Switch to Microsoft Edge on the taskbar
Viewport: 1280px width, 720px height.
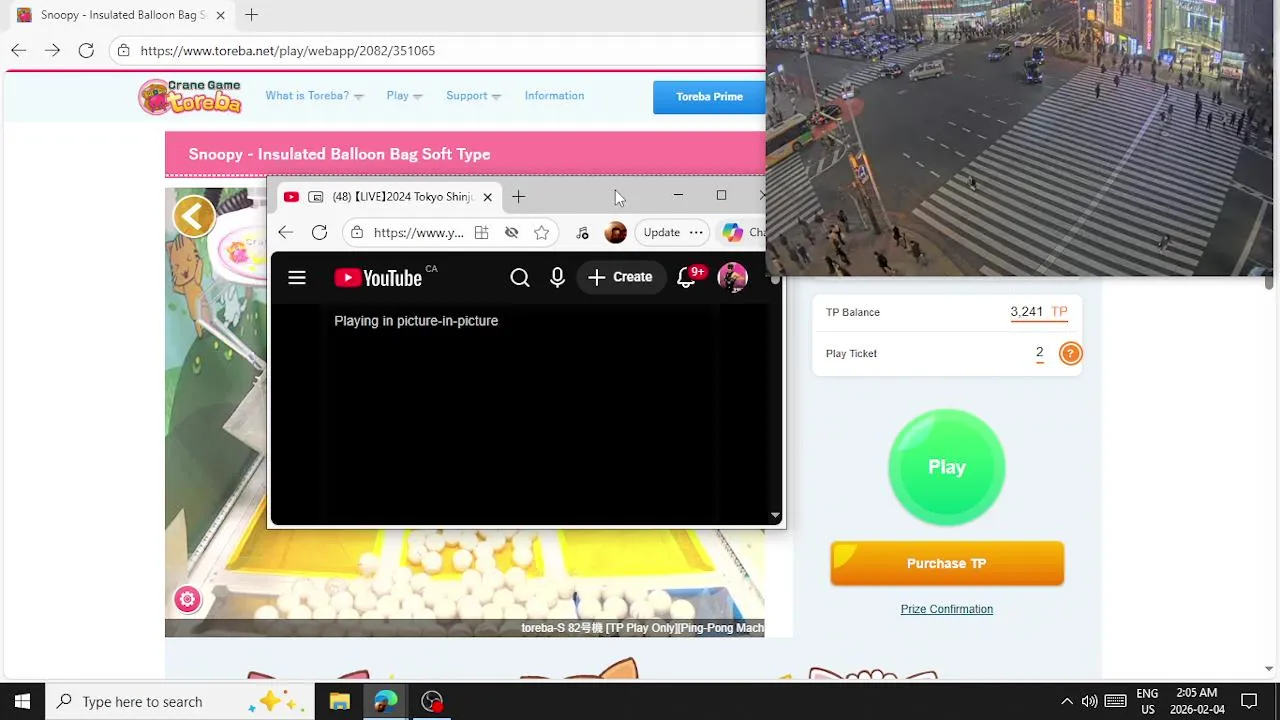[x=386, y=701]
